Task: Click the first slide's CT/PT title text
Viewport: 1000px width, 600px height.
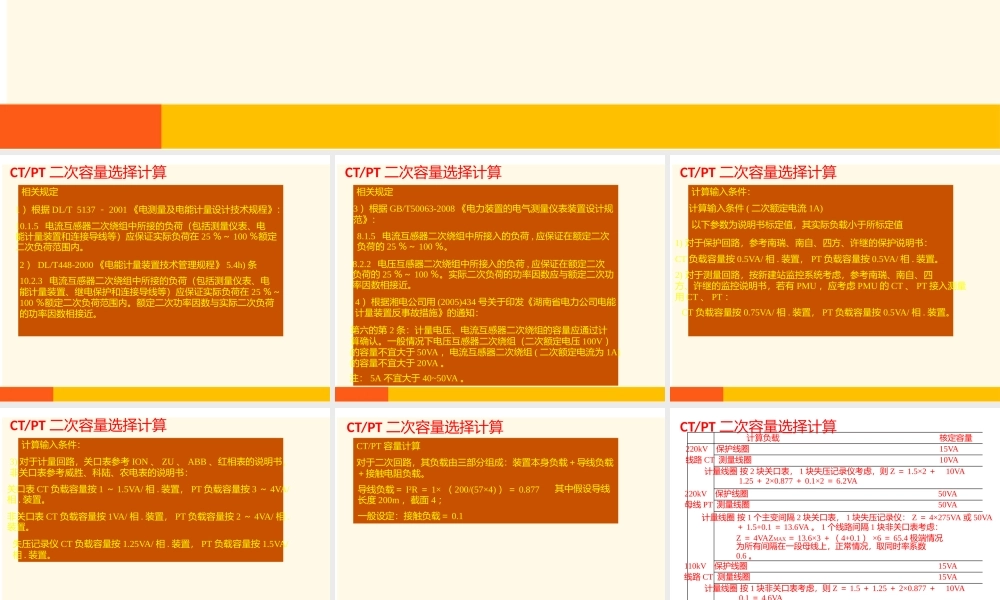Action: 87,170
